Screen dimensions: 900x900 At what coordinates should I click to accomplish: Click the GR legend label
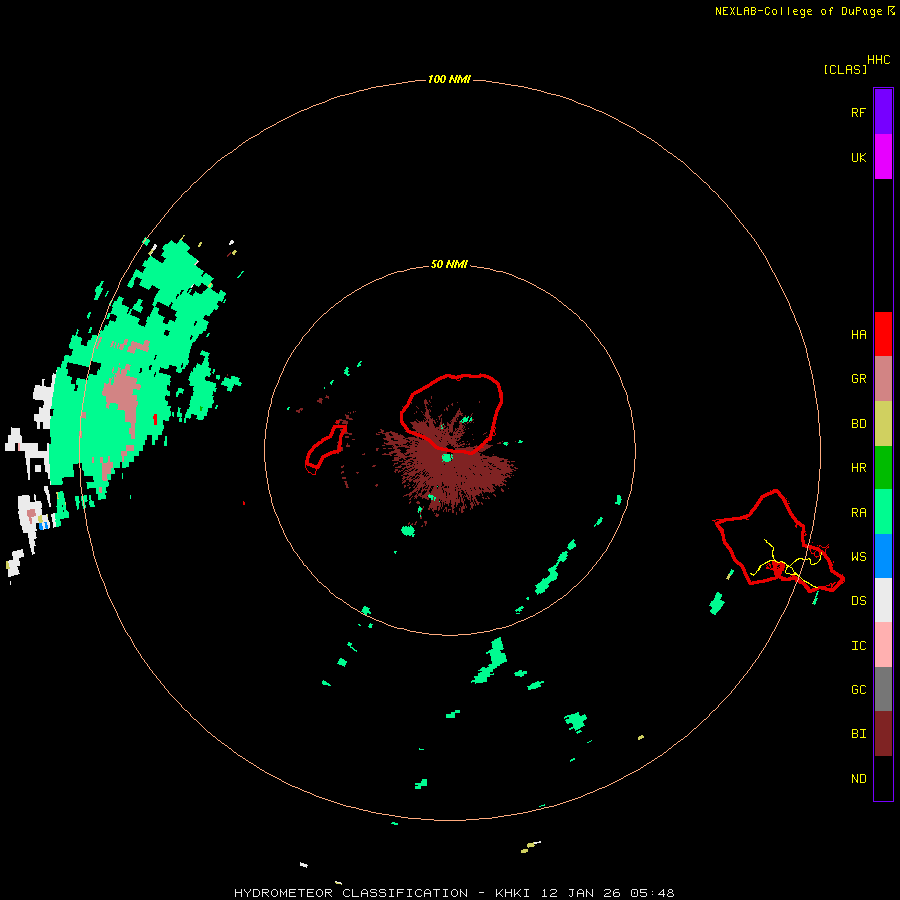(858, 379)
